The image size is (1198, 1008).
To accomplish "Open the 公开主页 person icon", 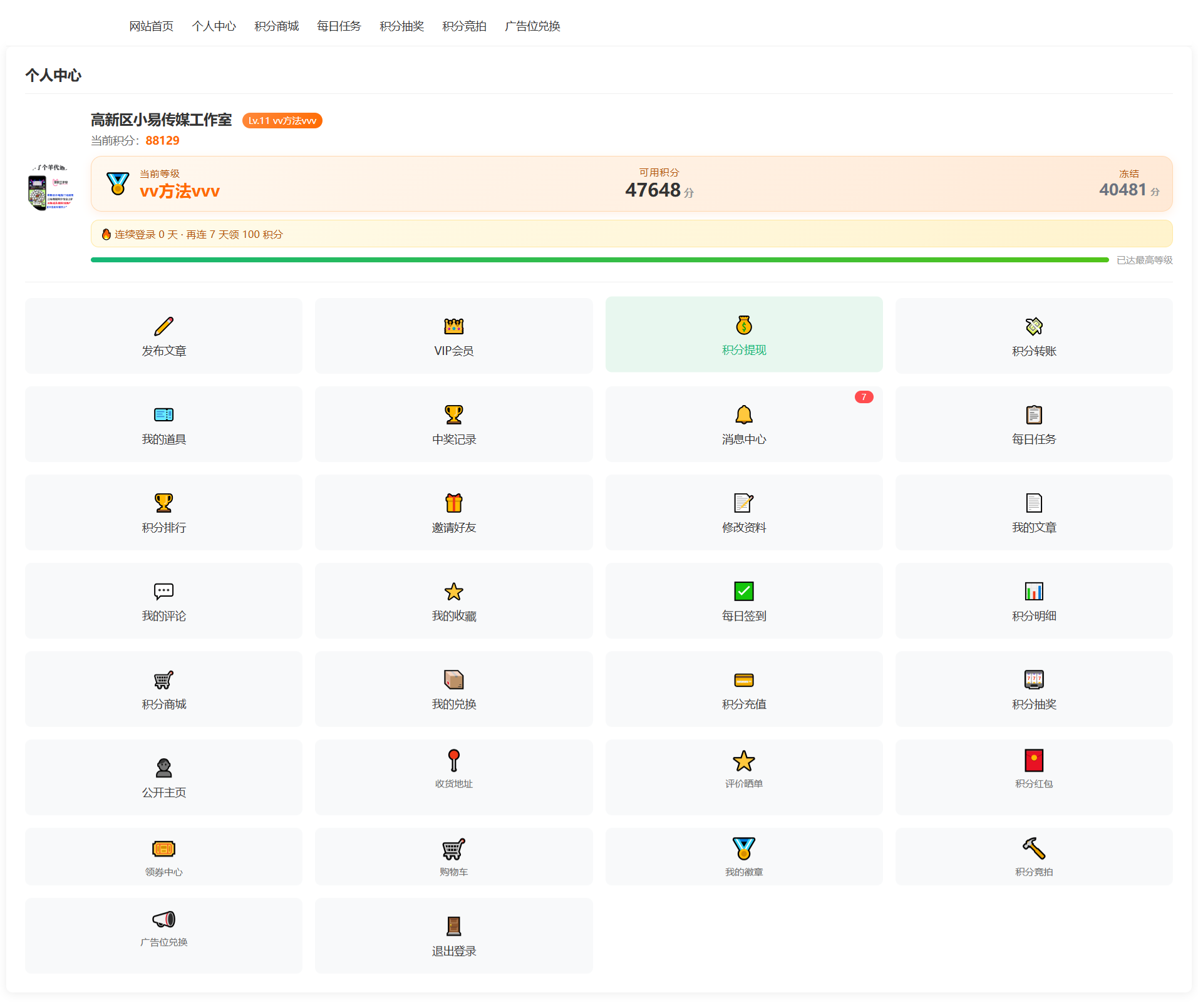I will (163, 768).
